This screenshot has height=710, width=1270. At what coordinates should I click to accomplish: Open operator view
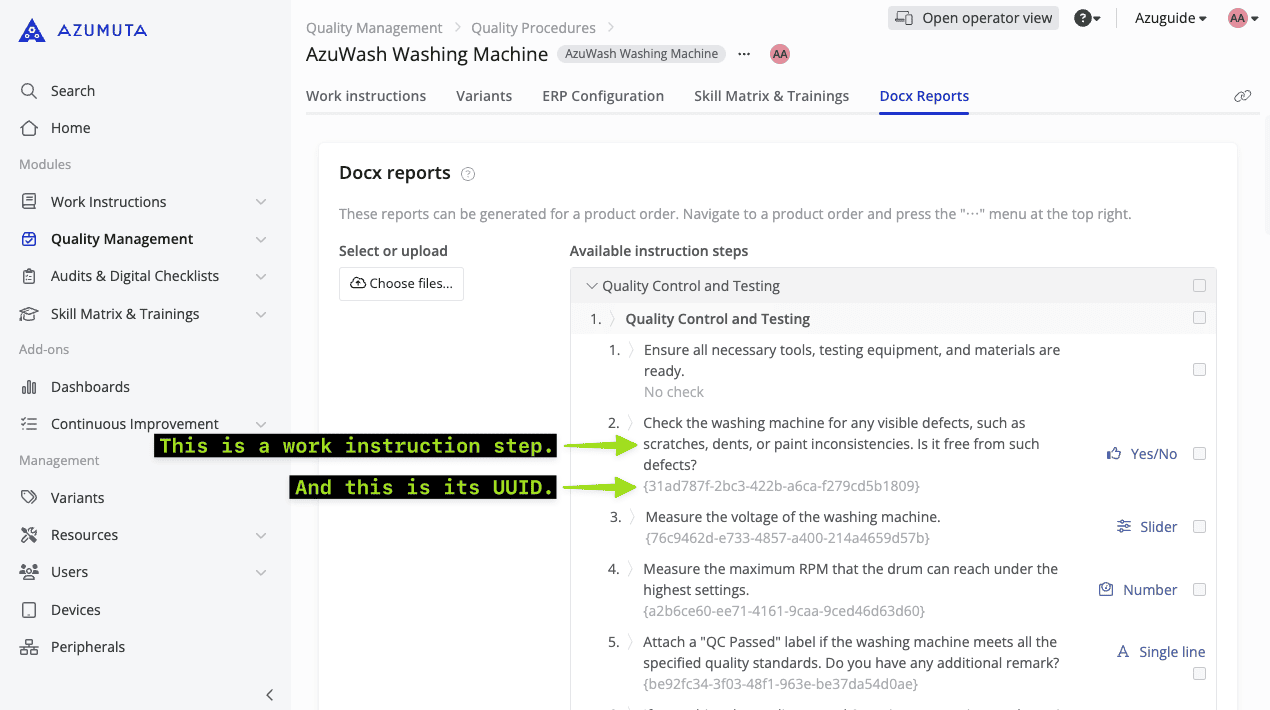coord(972,17)
